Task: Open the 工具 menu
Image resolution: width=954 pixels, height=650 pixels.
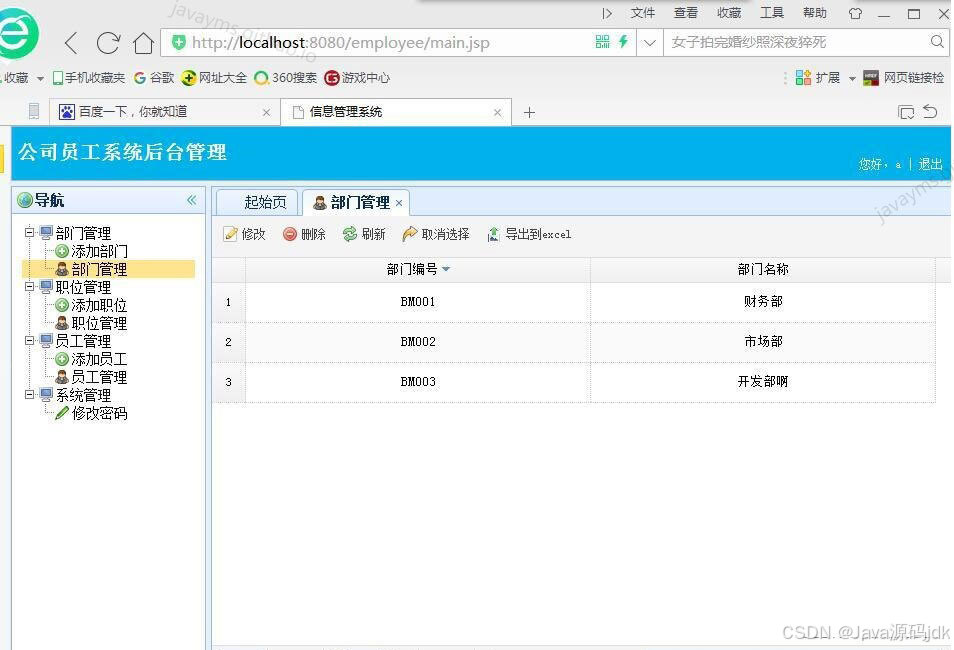Action: (x=771, y=13)
